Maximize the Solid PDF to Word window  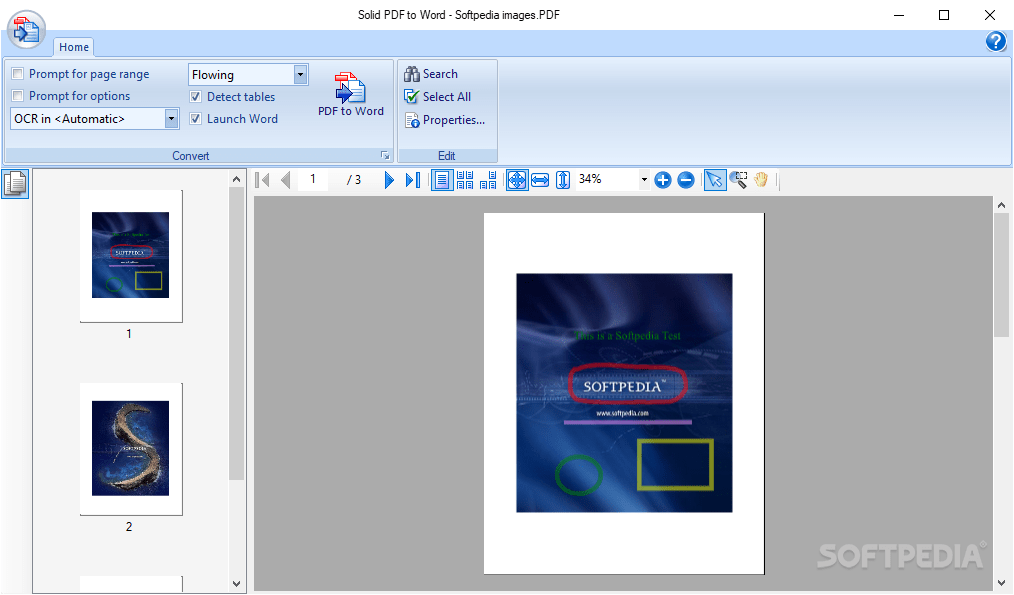(x=944, y=15)
